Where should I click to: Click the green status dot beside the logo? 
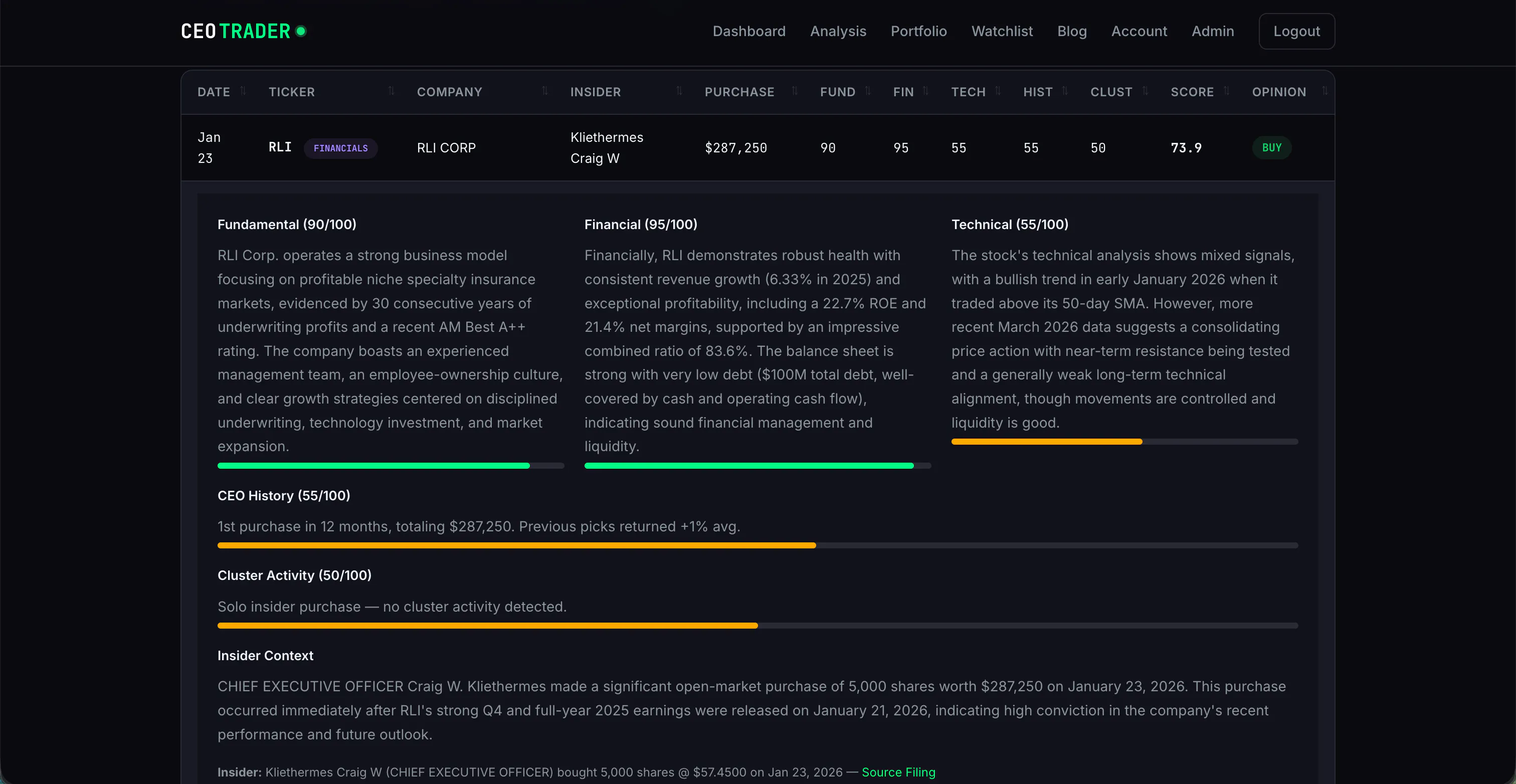pos(301,31)
